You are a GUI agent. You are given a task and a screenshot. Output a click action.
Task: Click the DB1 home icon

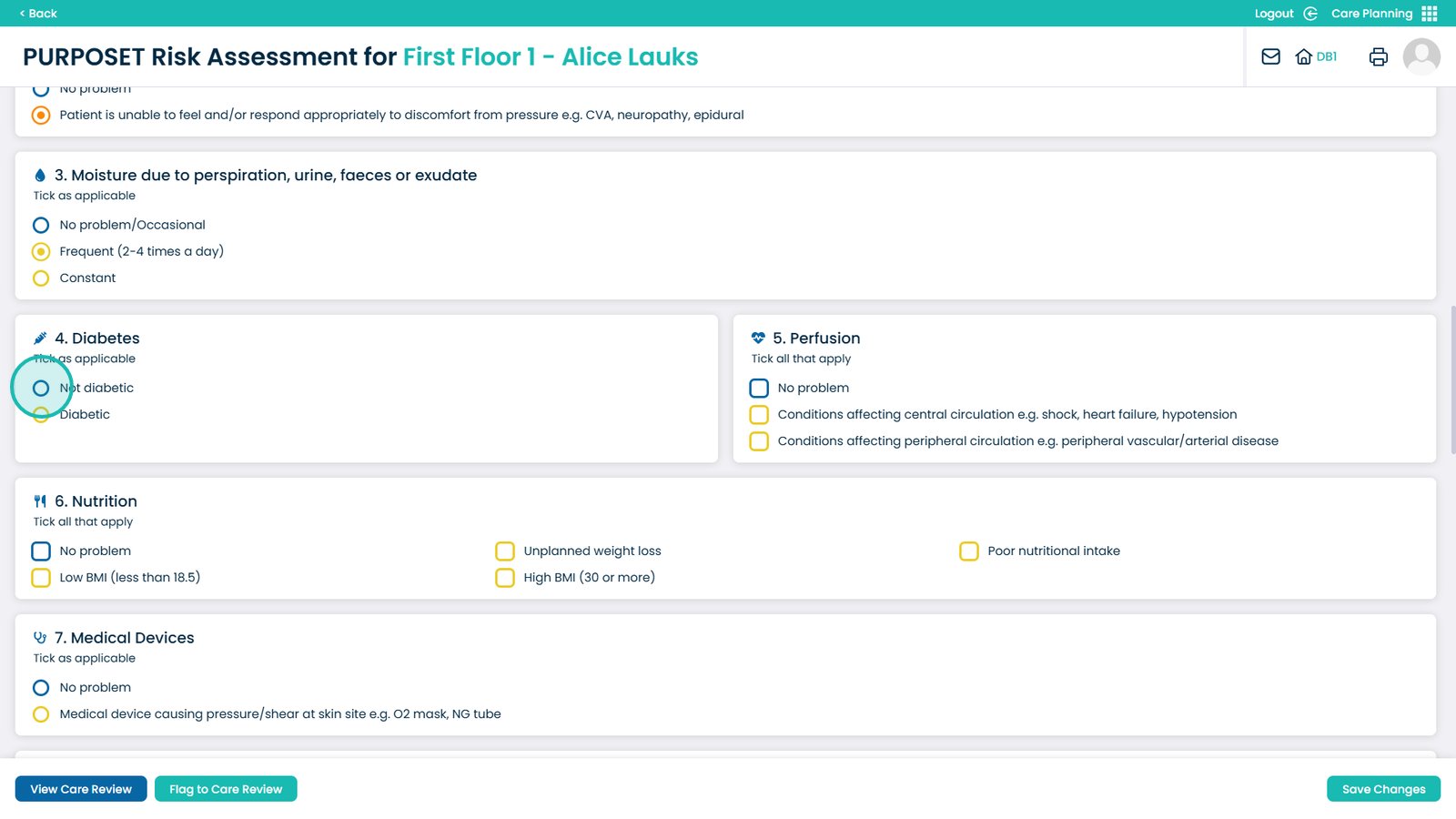1304,56
